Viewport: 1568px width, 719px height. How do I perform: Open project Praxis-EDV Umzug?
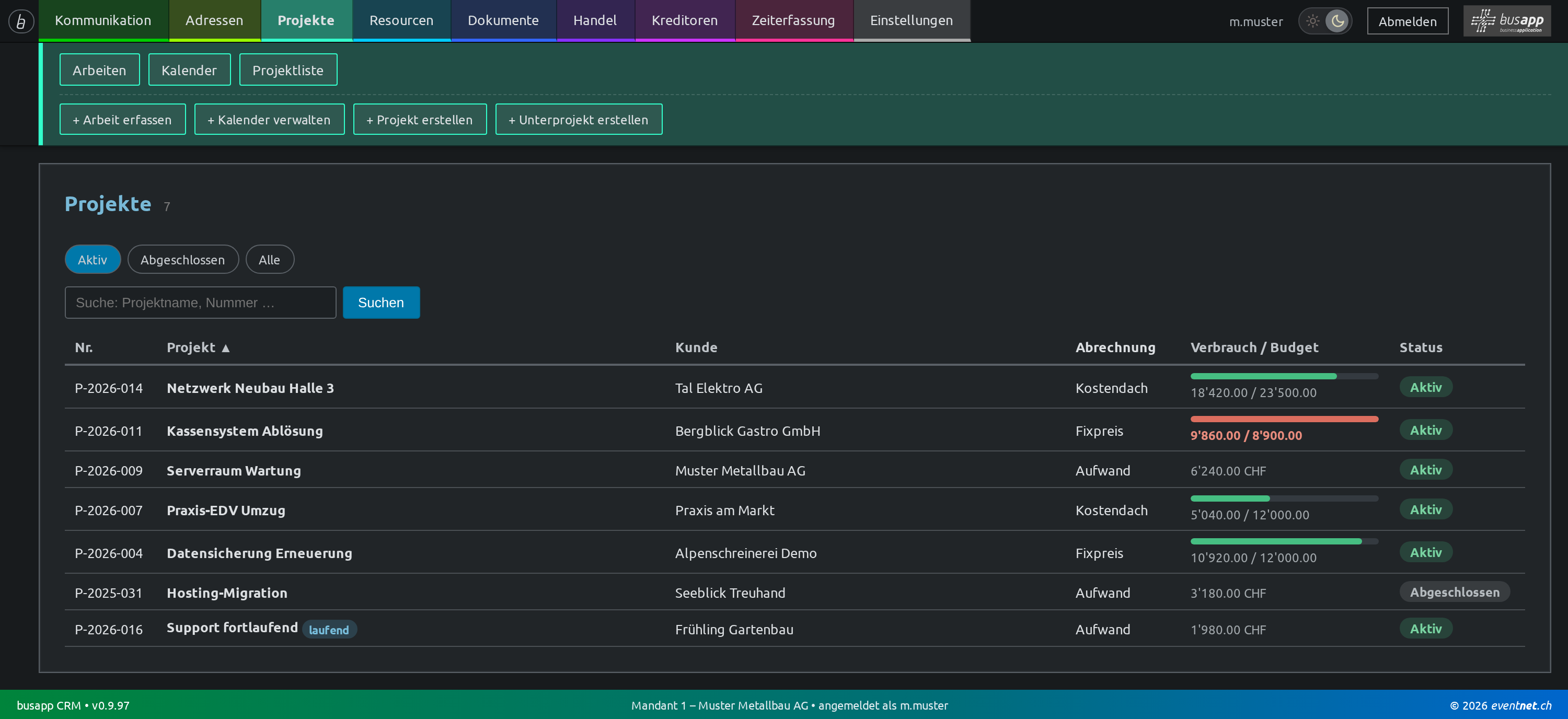[x=226, y=511]
